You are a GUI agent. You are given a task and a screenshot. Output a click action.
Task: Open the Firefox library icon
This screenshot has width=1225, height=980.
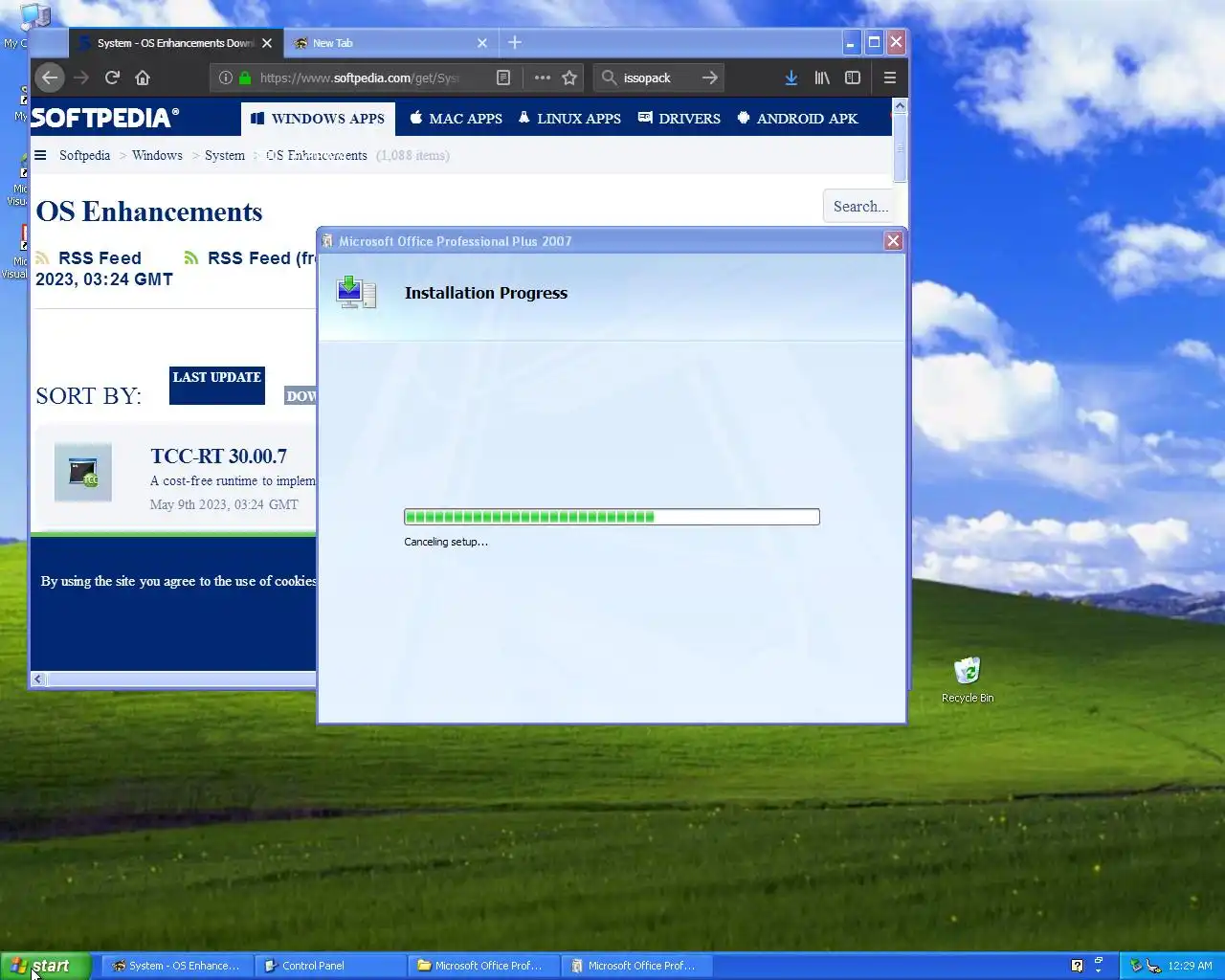[822, 78]
